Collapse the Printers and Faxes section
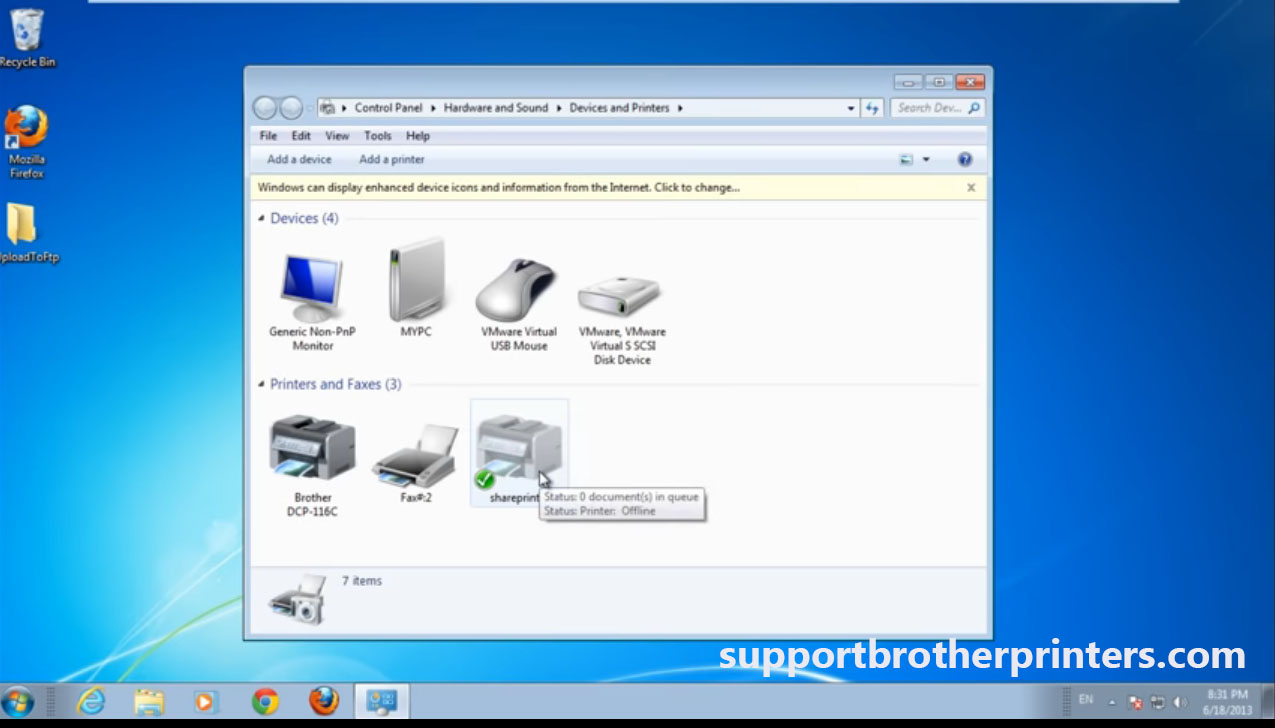The image size is (1275, 728). (263, 384)
